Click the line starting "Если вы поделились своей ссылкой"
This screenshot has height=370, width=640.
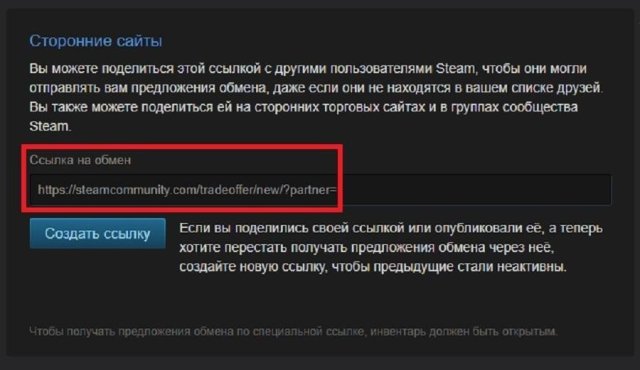click(x=391, y=228)
